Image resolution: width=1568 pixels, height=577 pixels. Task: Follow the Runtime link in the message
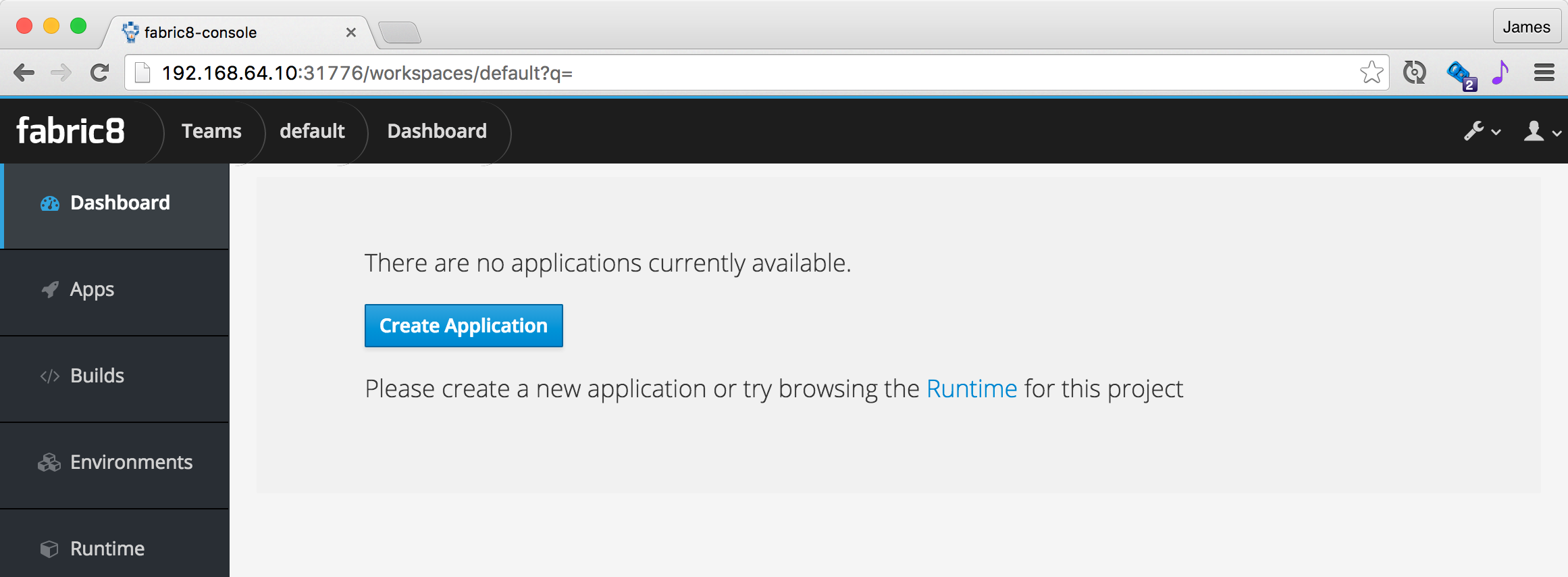(972, 389)
